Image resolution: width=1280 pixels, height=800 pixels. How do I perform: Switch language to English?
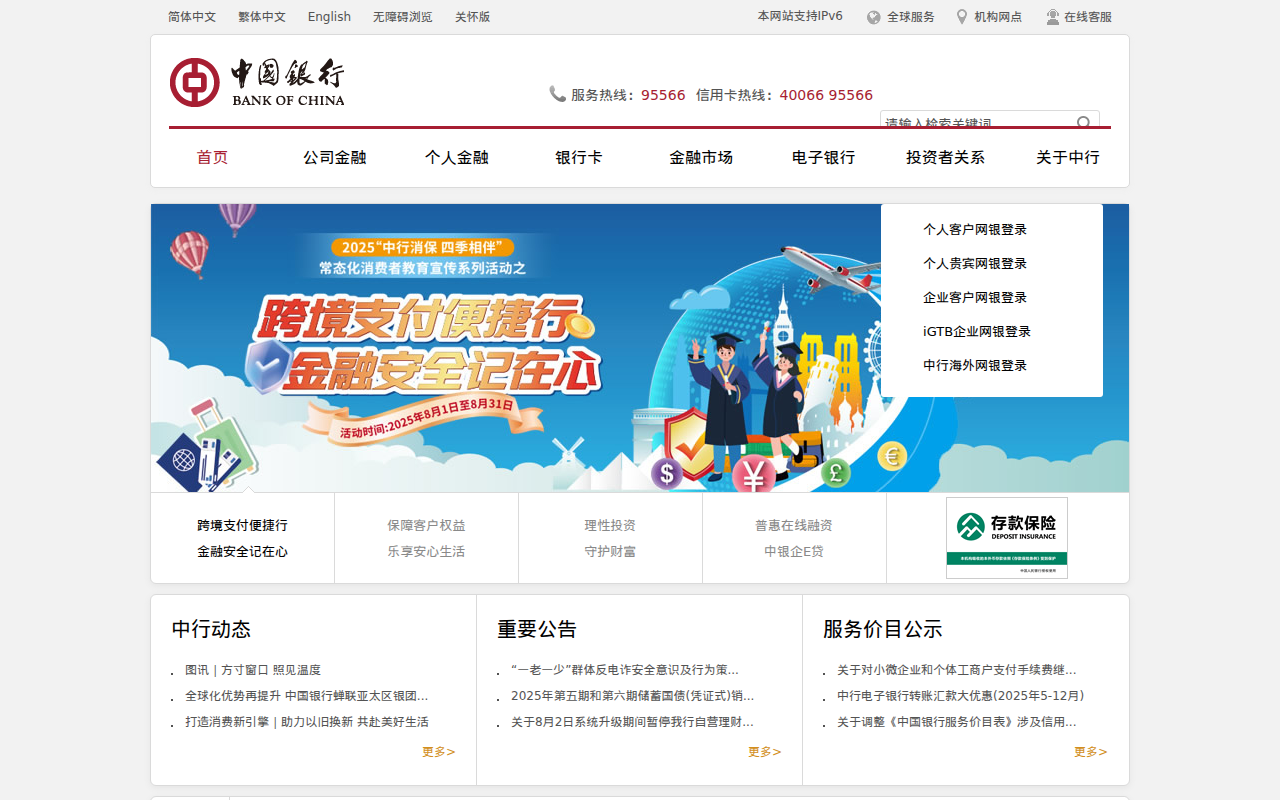pos(329,17)
